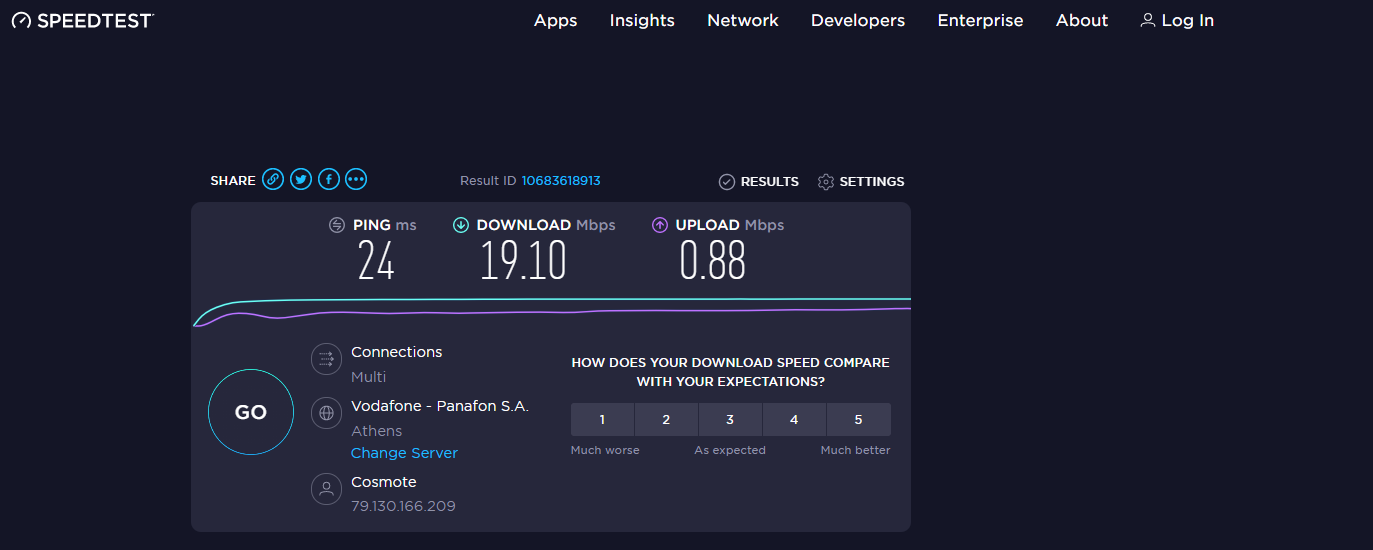Rate download speed 2

666,420
